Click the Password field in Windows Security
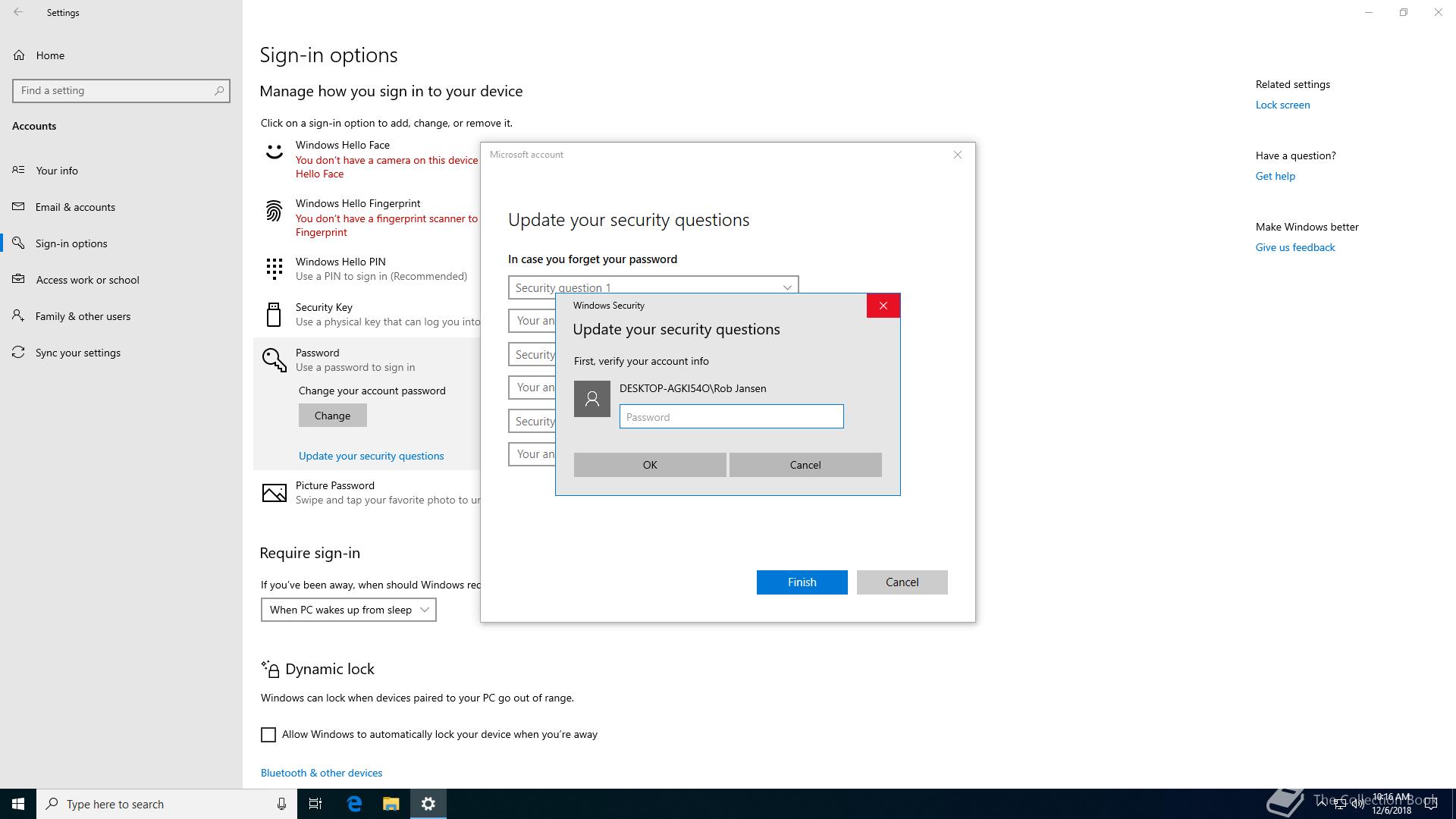Viewport: 1456px width, 819px height. [x=732, y=416]
